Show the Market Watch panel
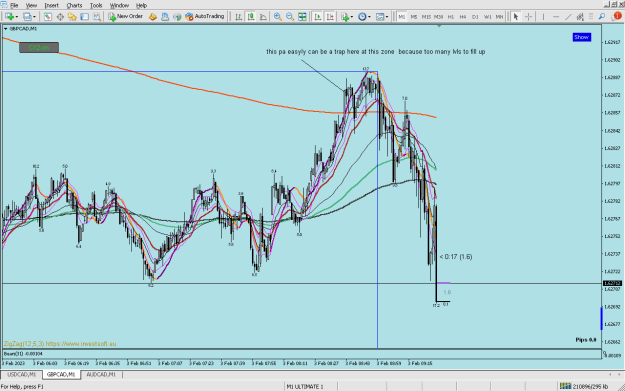Viewport: 625px width, 391px height. pos(47,17)
